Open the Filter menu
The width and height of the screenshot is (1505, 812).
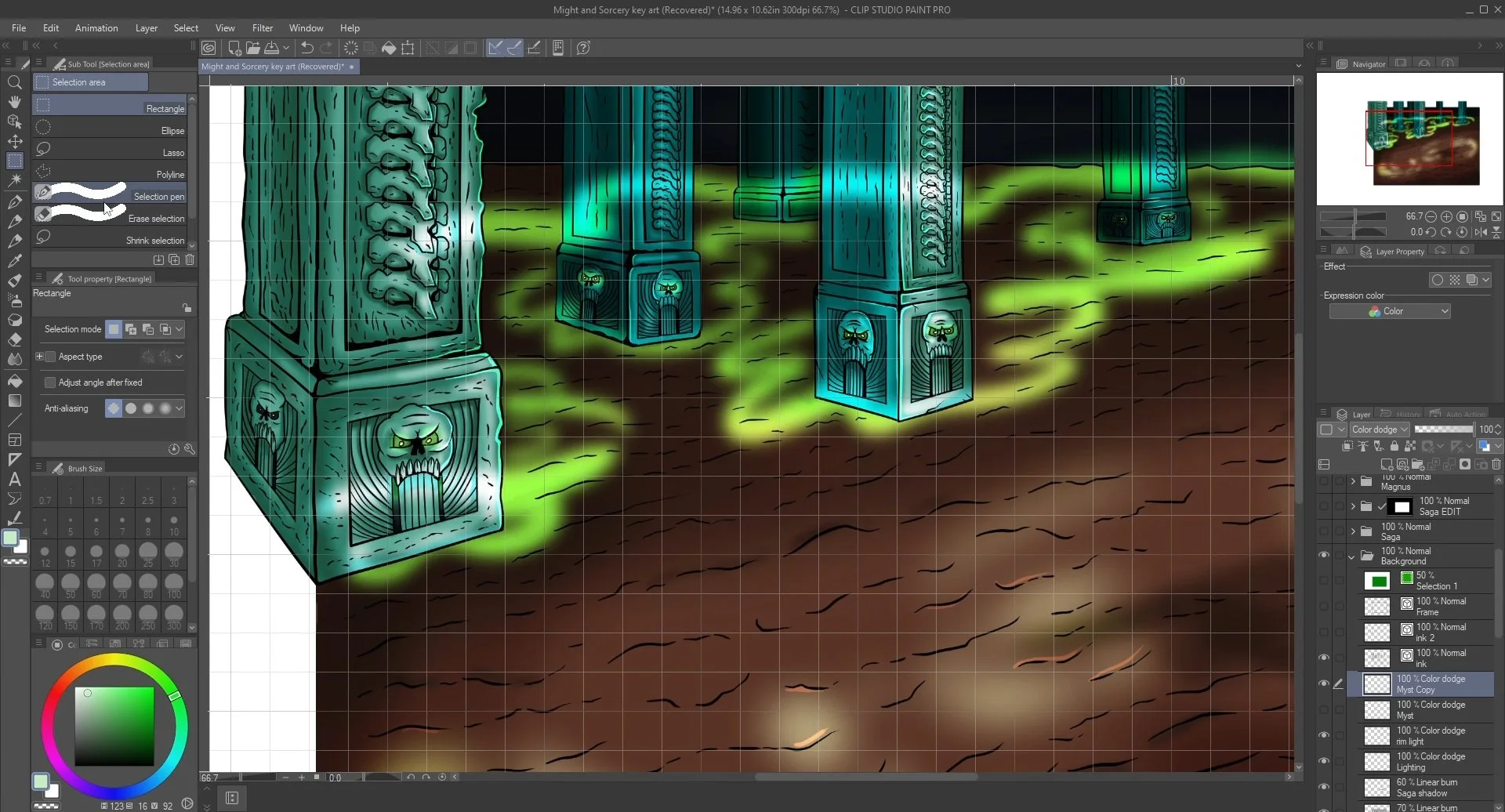coord(263,28)
